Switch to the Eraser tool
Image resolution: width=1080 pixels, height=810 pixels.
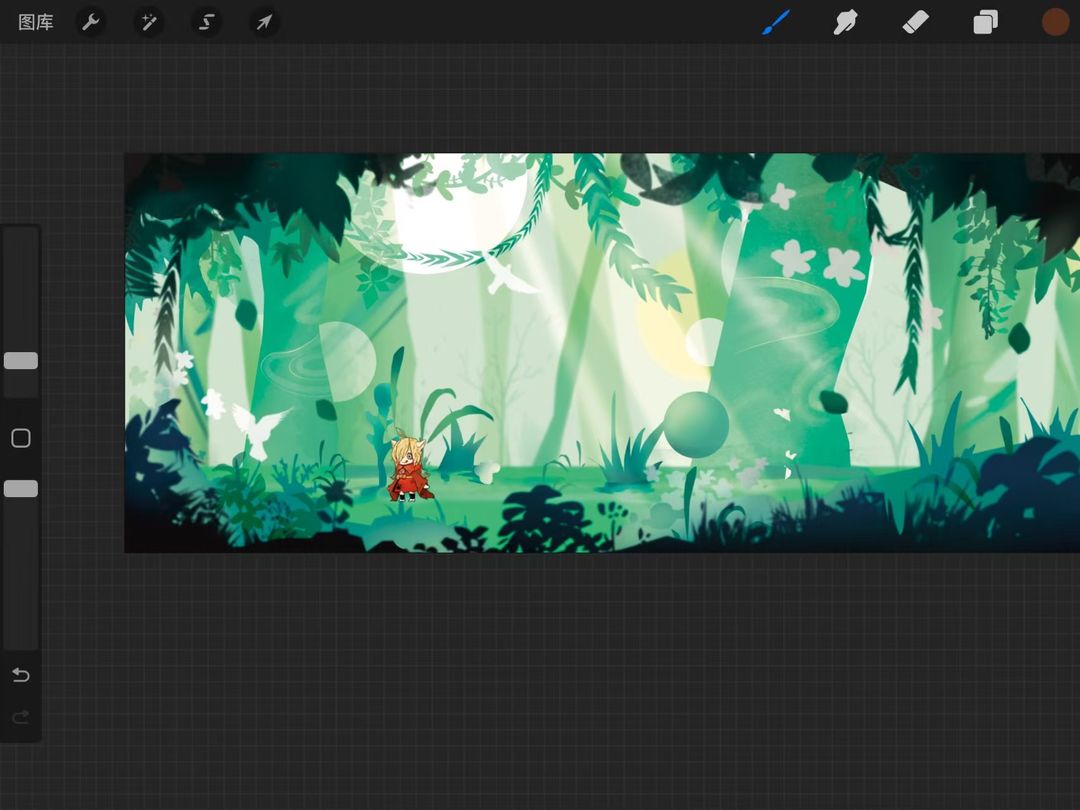pyautogui.click(x=915, y=22)
